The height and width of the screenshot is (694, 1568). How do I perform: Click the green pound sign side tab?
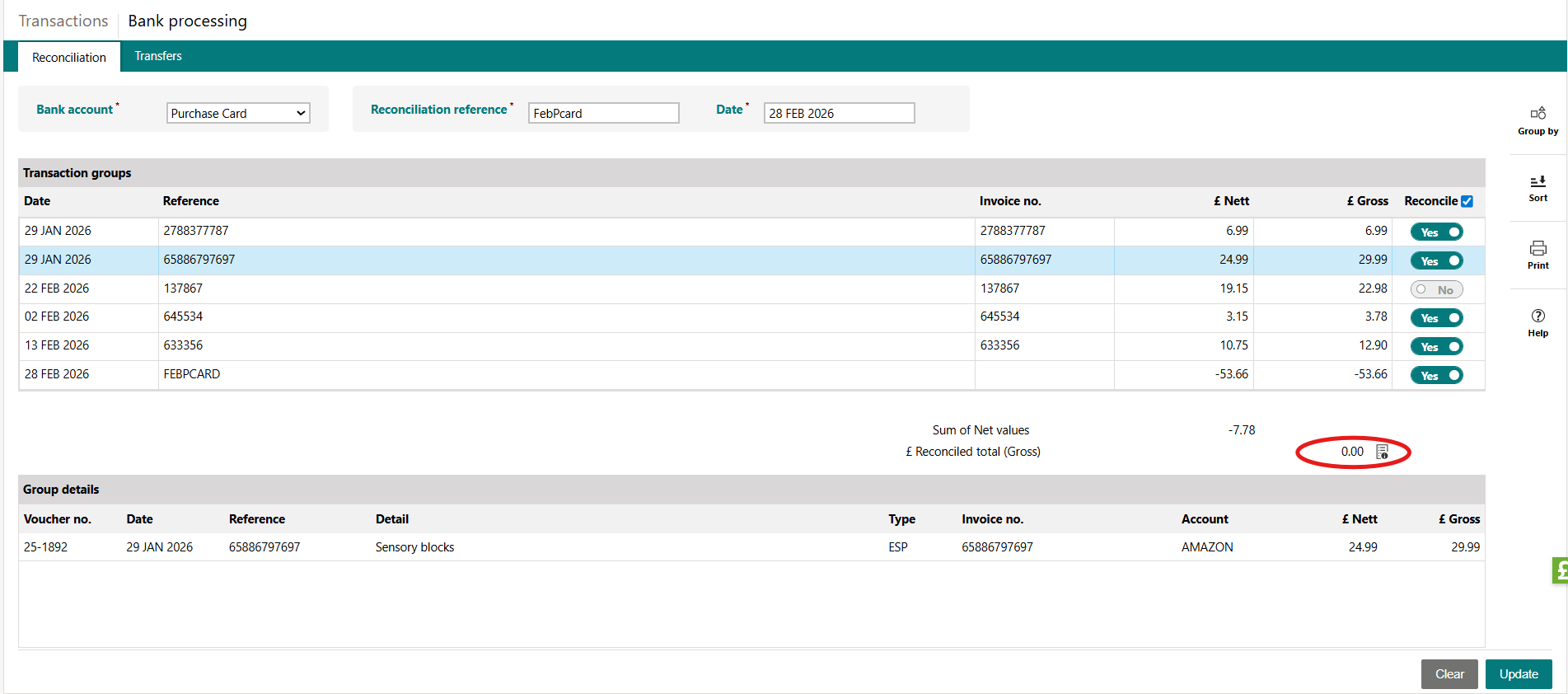tap(1560, 570)
